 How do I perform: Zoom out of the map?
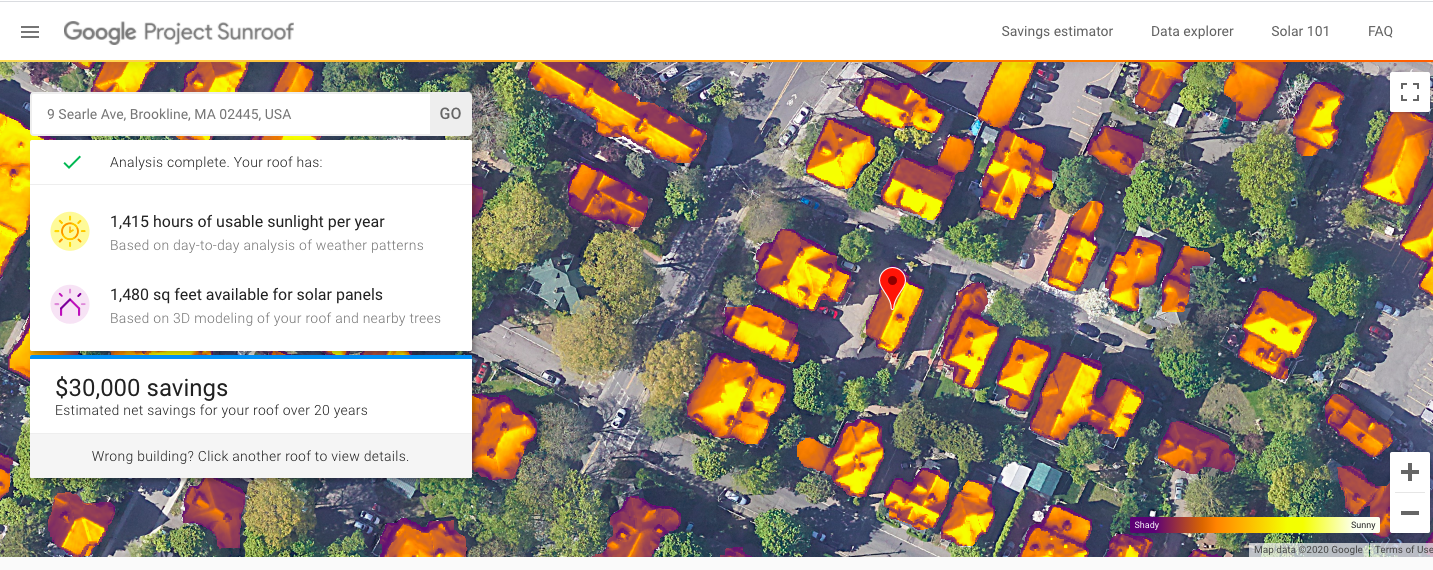click(x=1410, y=514)
